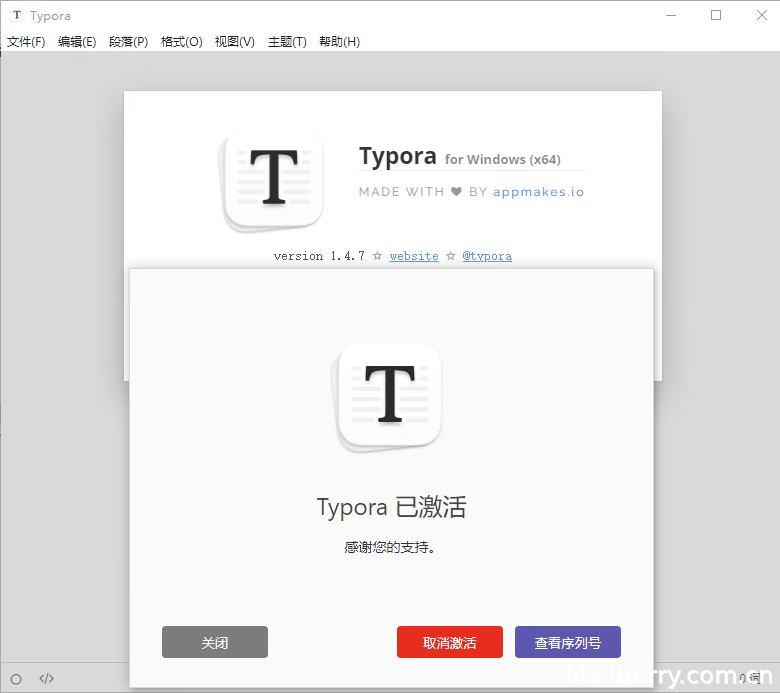Image resolution: width=780 pixels, height=693 pixels.
Task: Maximize the Typora window
Action: click(x=716, y=15)
